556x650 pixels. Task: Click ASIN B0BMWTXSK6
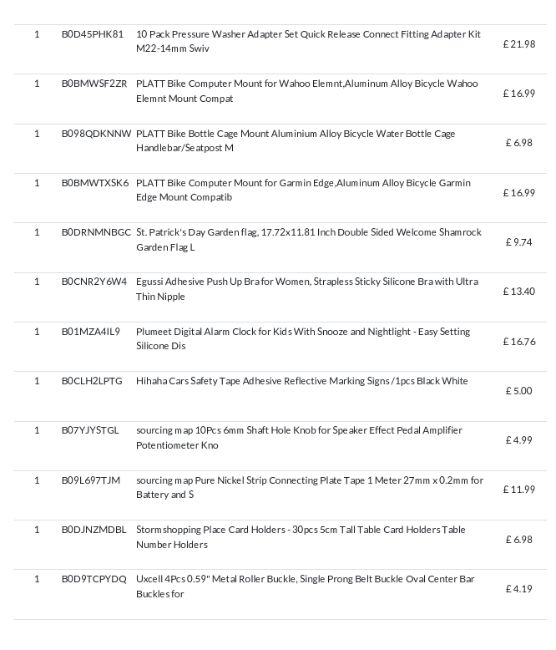pyautogui.click(x=95, y=183)
